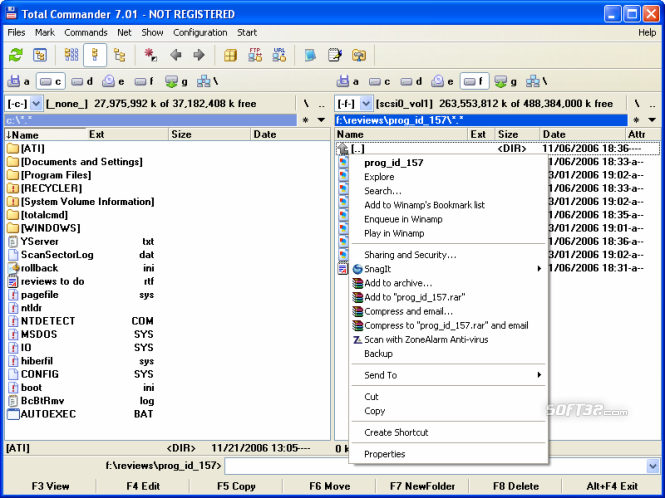
Task: Open the Configuration menu
Action: [x=200, y=32]
